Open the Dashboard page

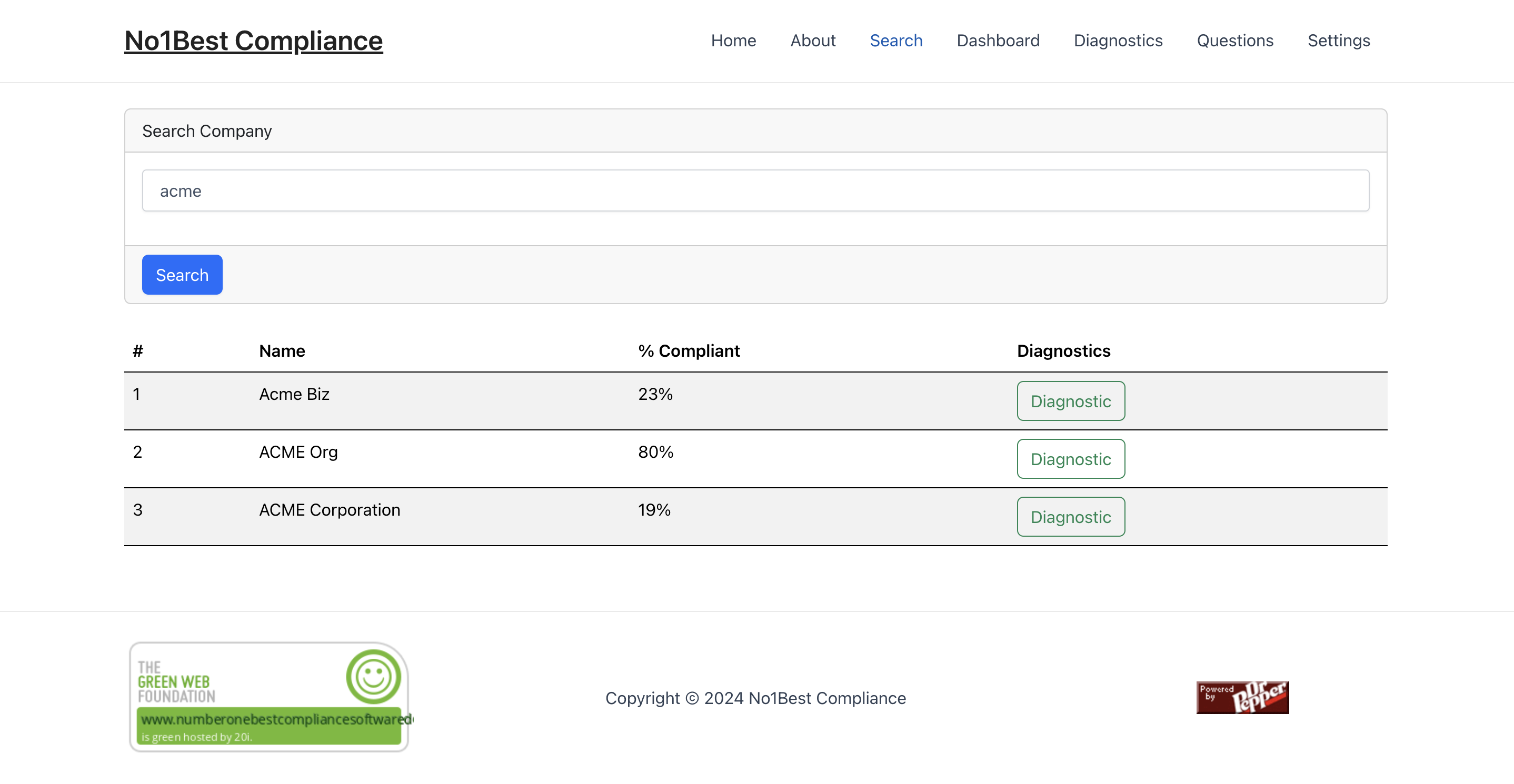tap(998, 41)
